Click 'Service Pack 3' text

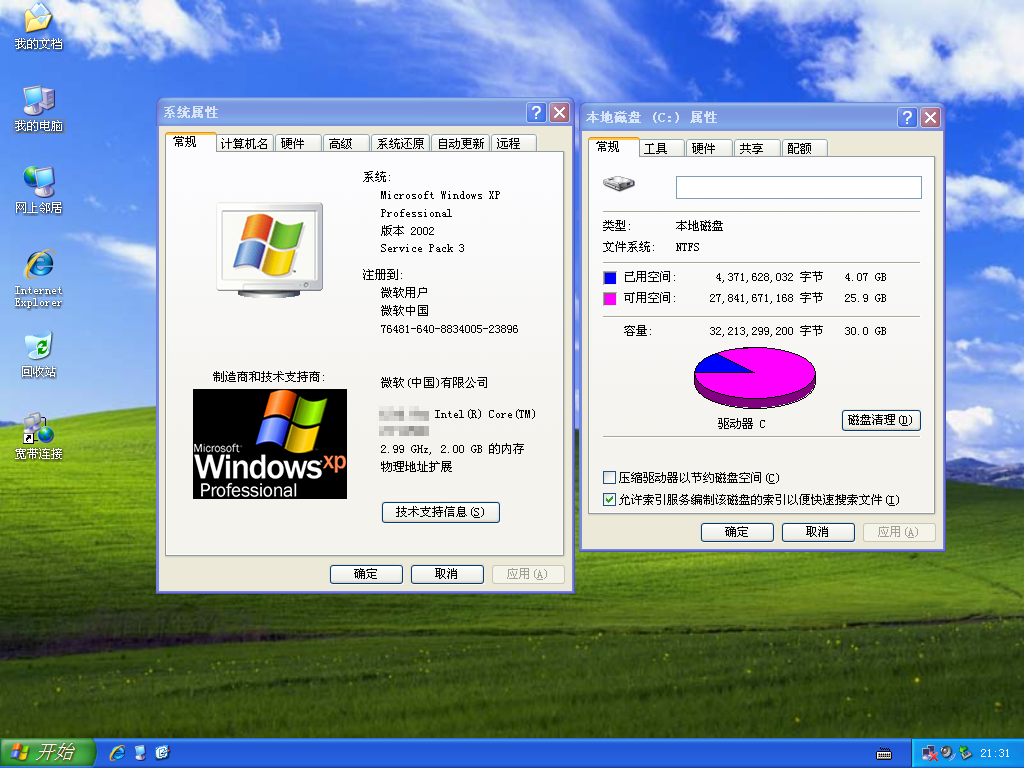(x=423, y=248)
